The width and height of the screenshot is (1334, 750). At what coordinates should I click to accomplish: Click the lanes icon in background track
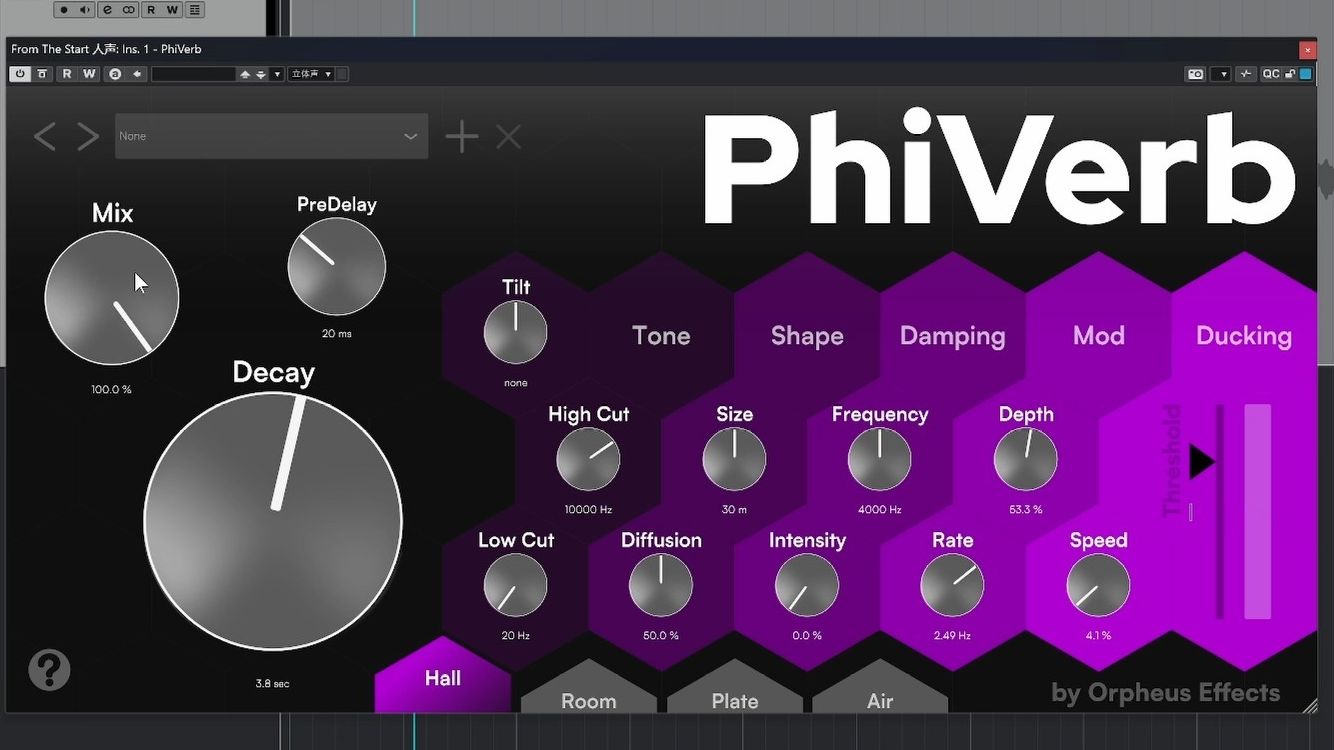pyautogui.click(x=194, y=10)
